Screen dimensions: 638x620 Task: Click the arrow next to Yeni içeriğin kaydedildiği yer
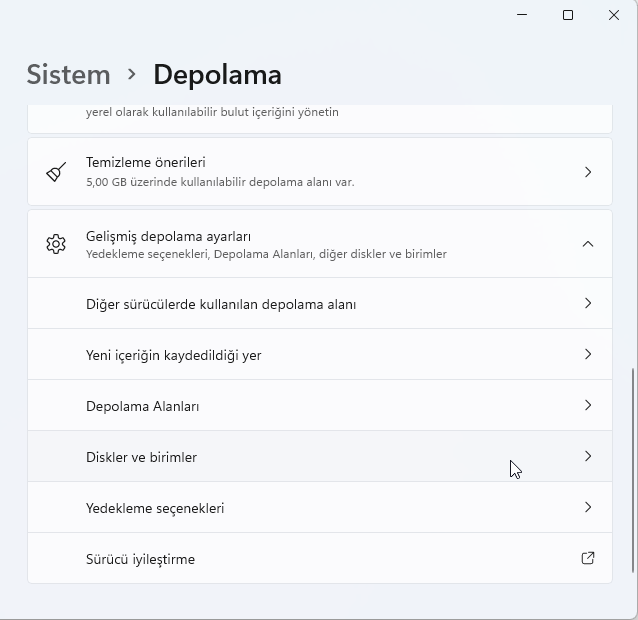tap(588, 354)
